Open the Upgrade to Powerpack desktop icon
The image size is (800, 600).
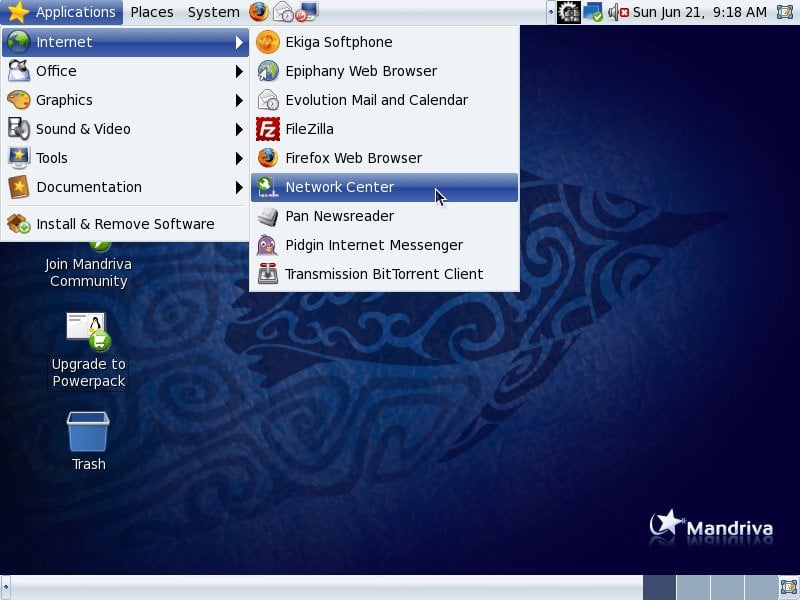[88, 351]
